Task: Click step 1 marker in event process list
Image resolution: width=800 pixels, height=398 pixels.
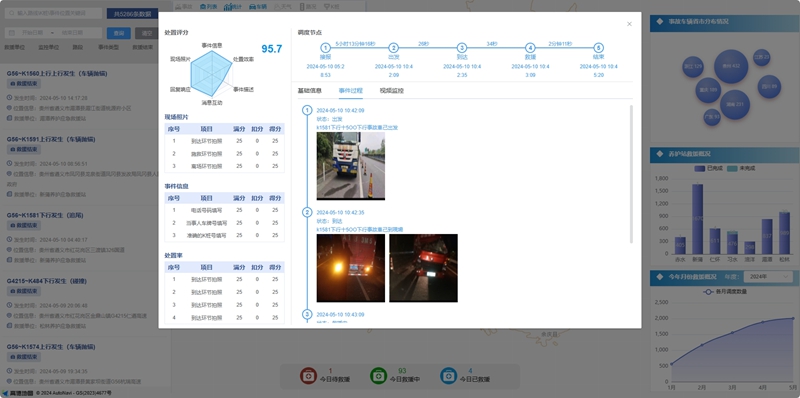Action: pyautogui.click(x=307, y=110)
